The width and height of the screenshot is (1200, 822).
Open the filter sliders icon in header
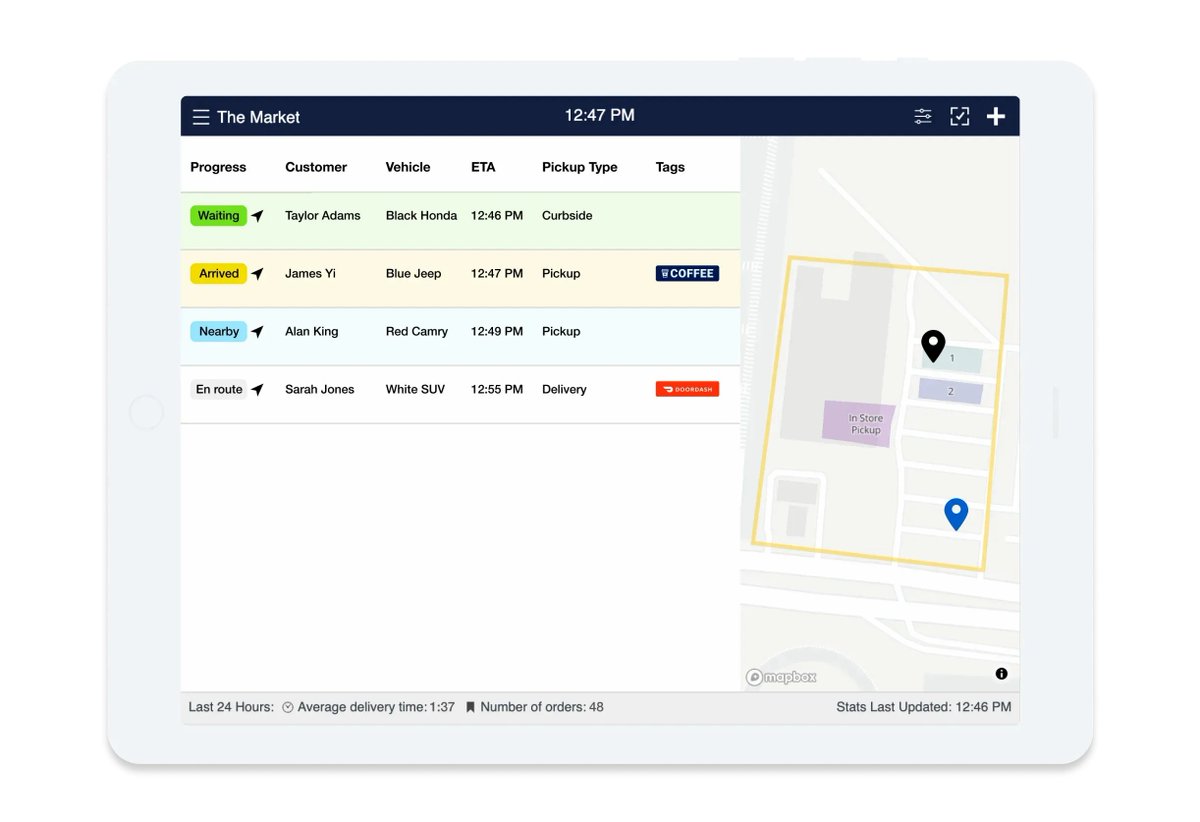click(923, 117)
